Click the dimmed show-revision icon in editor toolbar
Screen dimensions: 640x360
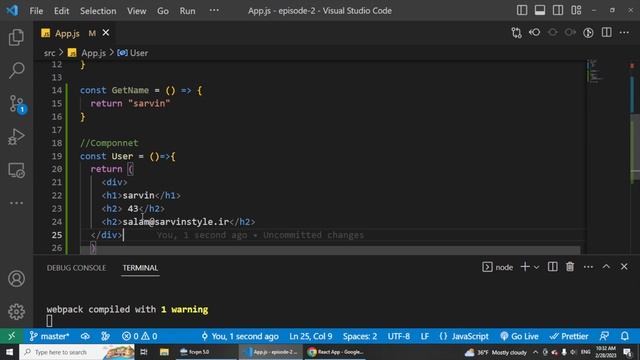coord(552,33)
